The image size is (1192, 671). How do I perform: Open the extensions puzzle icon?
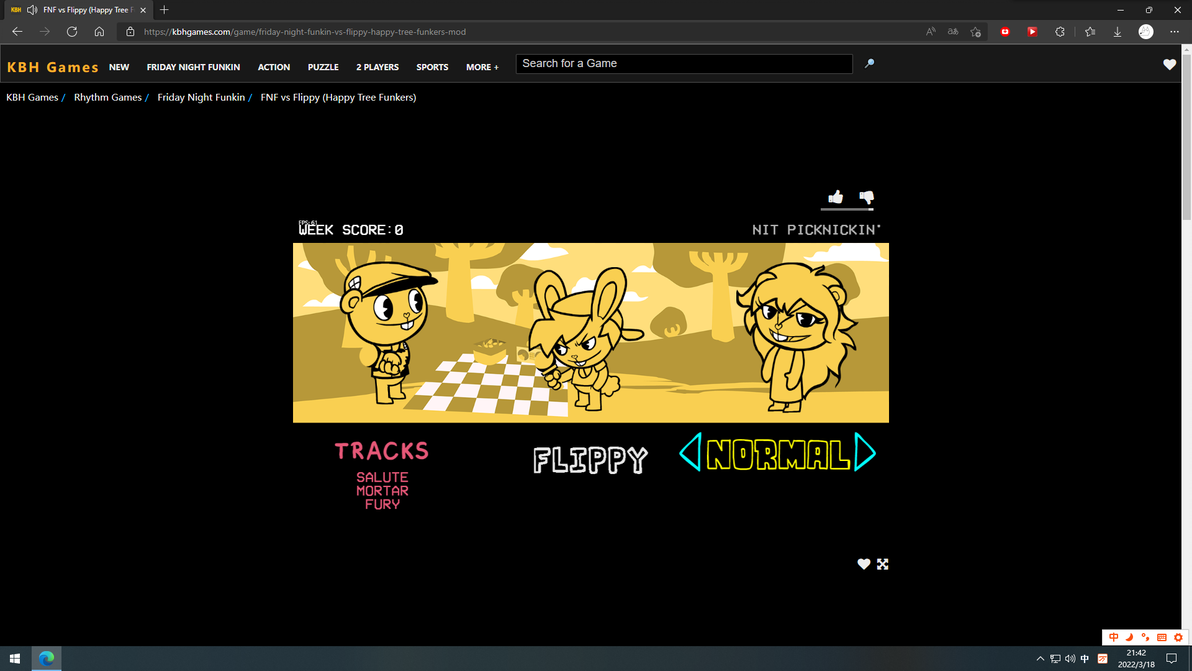tap(1060, 32)
